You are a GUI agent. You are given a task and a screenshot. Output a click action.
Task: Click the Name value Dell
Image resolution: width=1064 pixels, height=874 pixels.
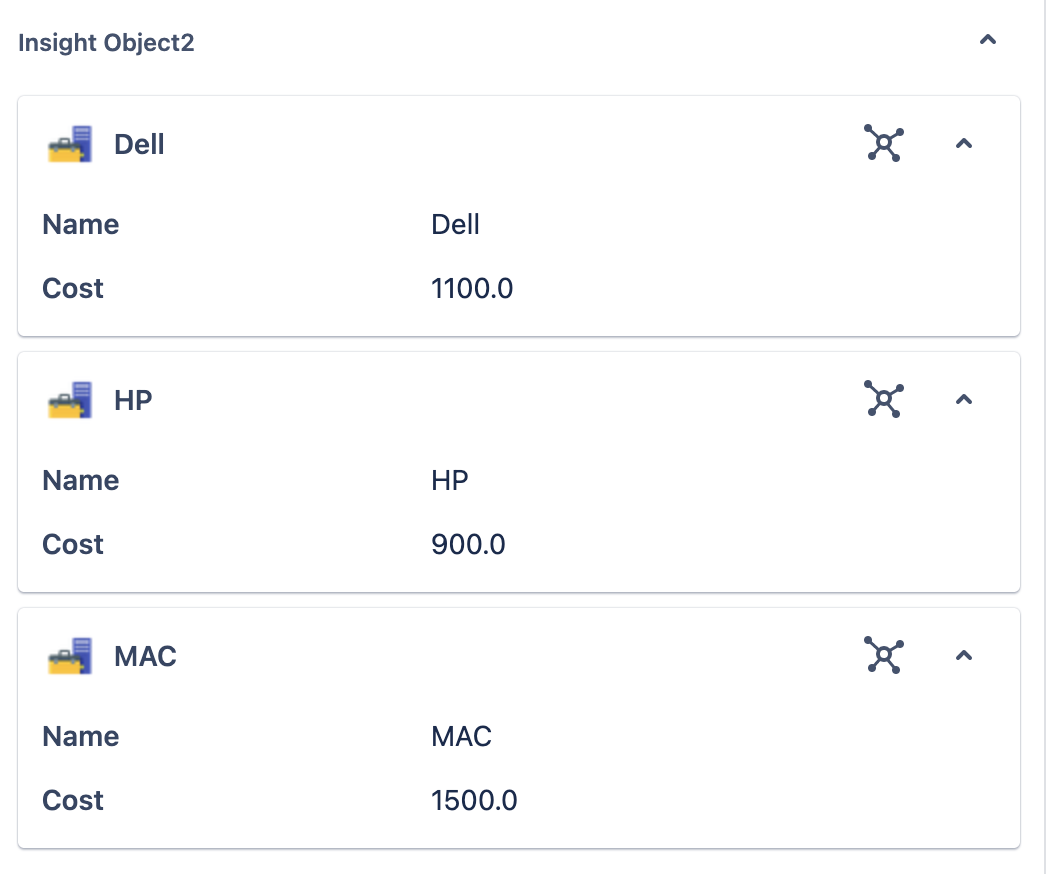pyautogui.click(x=455, y=225)
